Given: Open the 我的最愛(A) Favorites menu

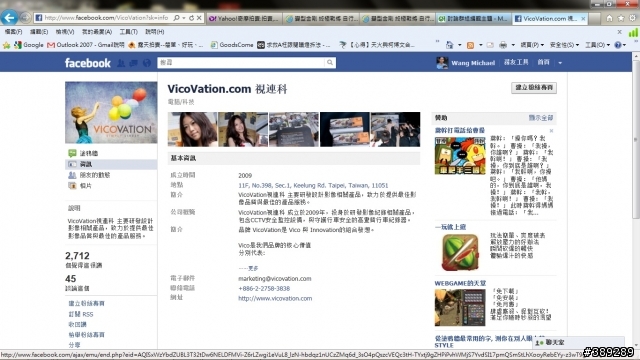Looking at the screenshot, I should (x=97, y=32).
